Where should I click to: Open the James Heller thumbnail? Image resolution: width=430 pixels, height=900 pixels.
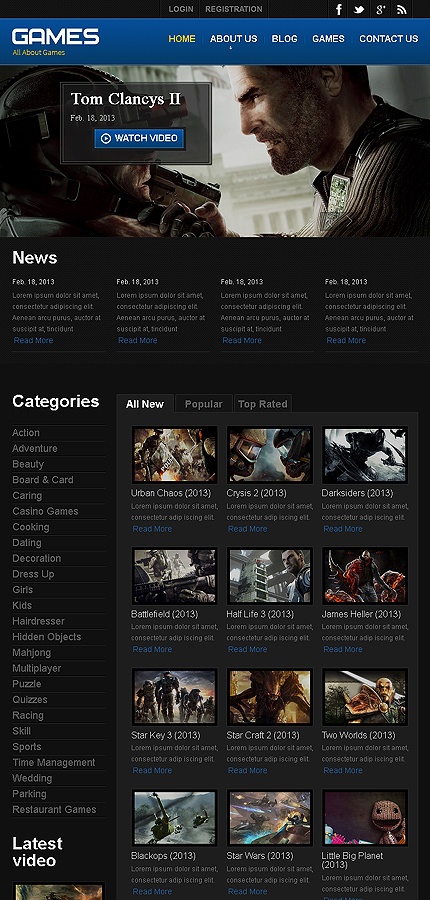click(365, 576)
